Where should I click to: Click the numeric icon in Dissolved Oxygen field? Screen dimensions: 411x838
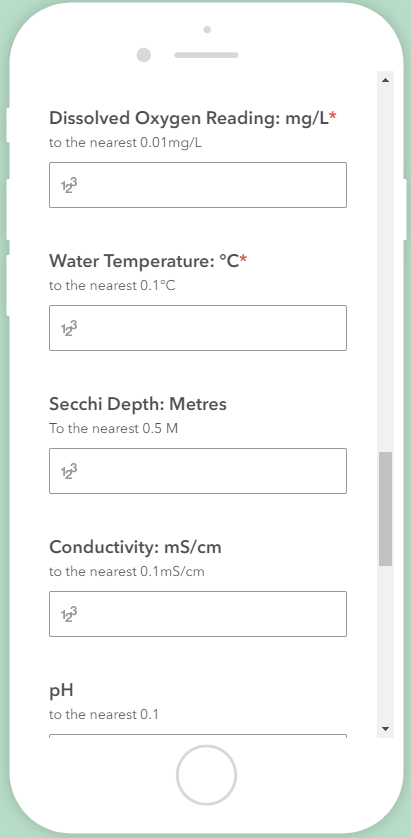[x=69, y=185]
